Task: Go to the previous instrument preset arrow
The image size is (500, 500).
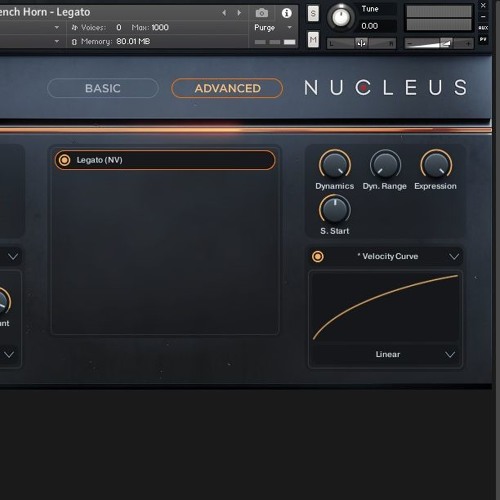Action: coord(224,13)
